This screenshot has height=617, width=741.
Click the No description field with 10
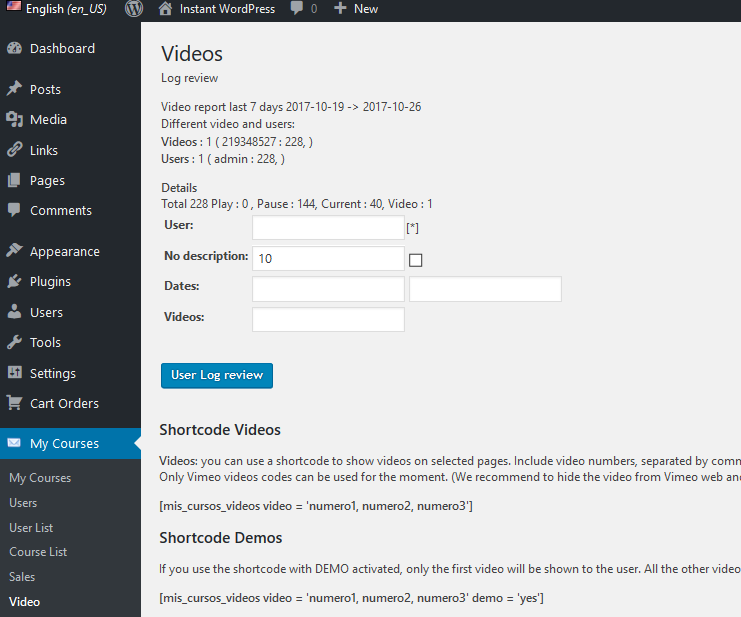tap(328, 258)
